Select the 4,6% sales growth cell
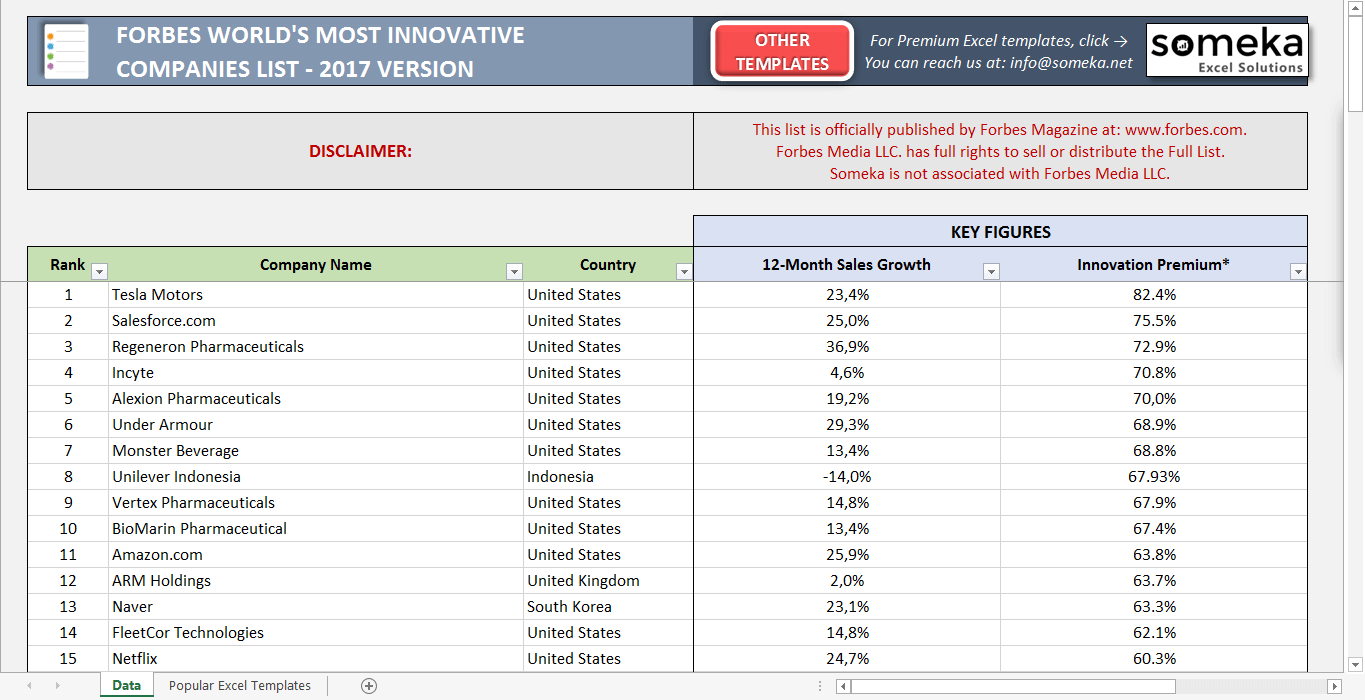1365x700 pixels. (x=847, y=373)
